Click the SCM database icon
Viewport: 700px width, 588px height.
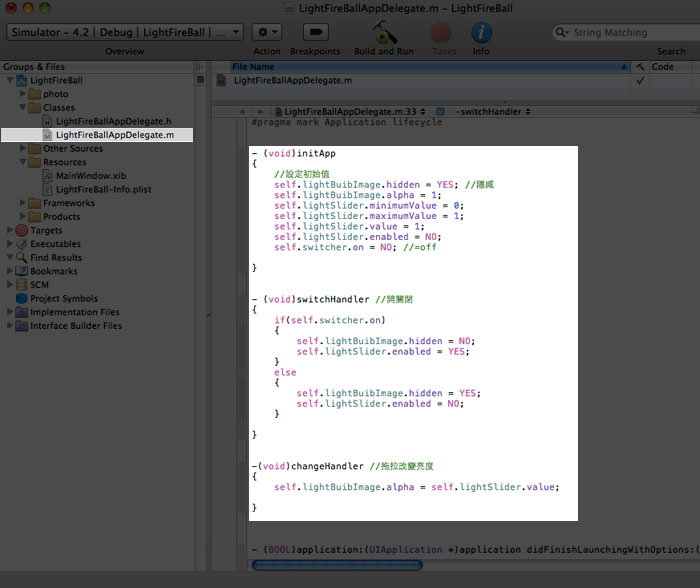[21, 285]
